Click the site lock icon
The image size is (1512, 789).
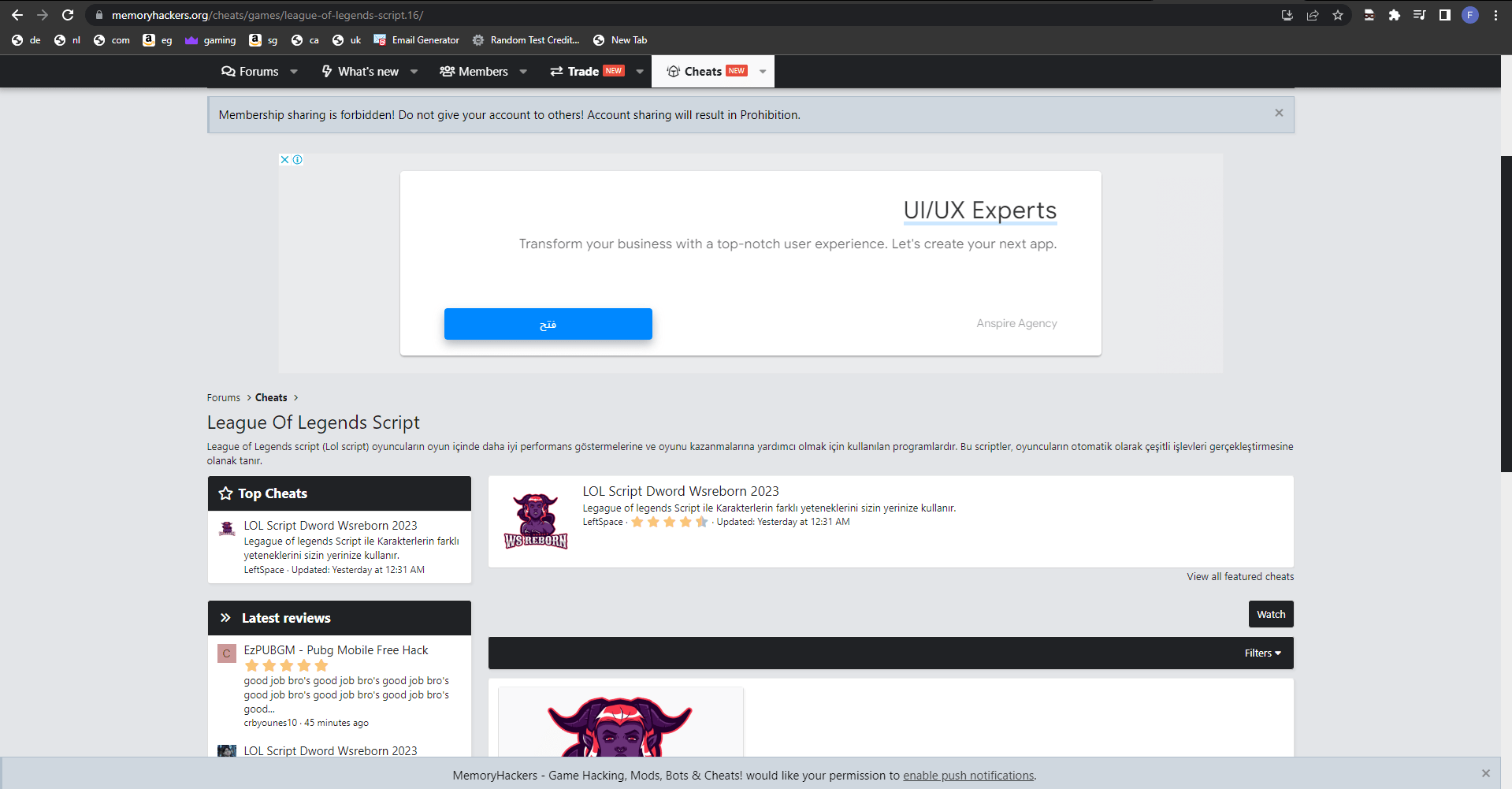(99, 15)
